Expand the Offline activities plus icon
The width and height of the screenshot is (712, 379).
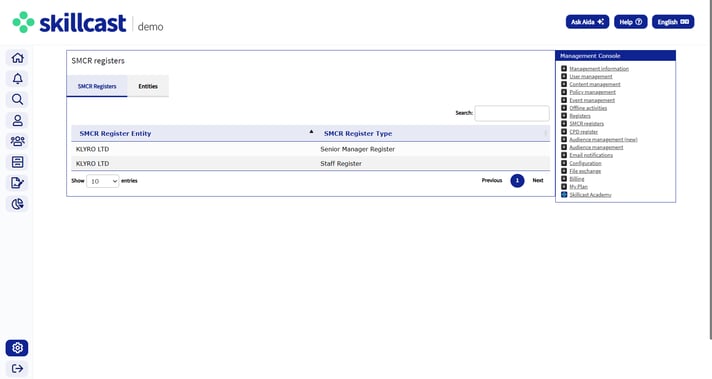[x=564, y=108]
